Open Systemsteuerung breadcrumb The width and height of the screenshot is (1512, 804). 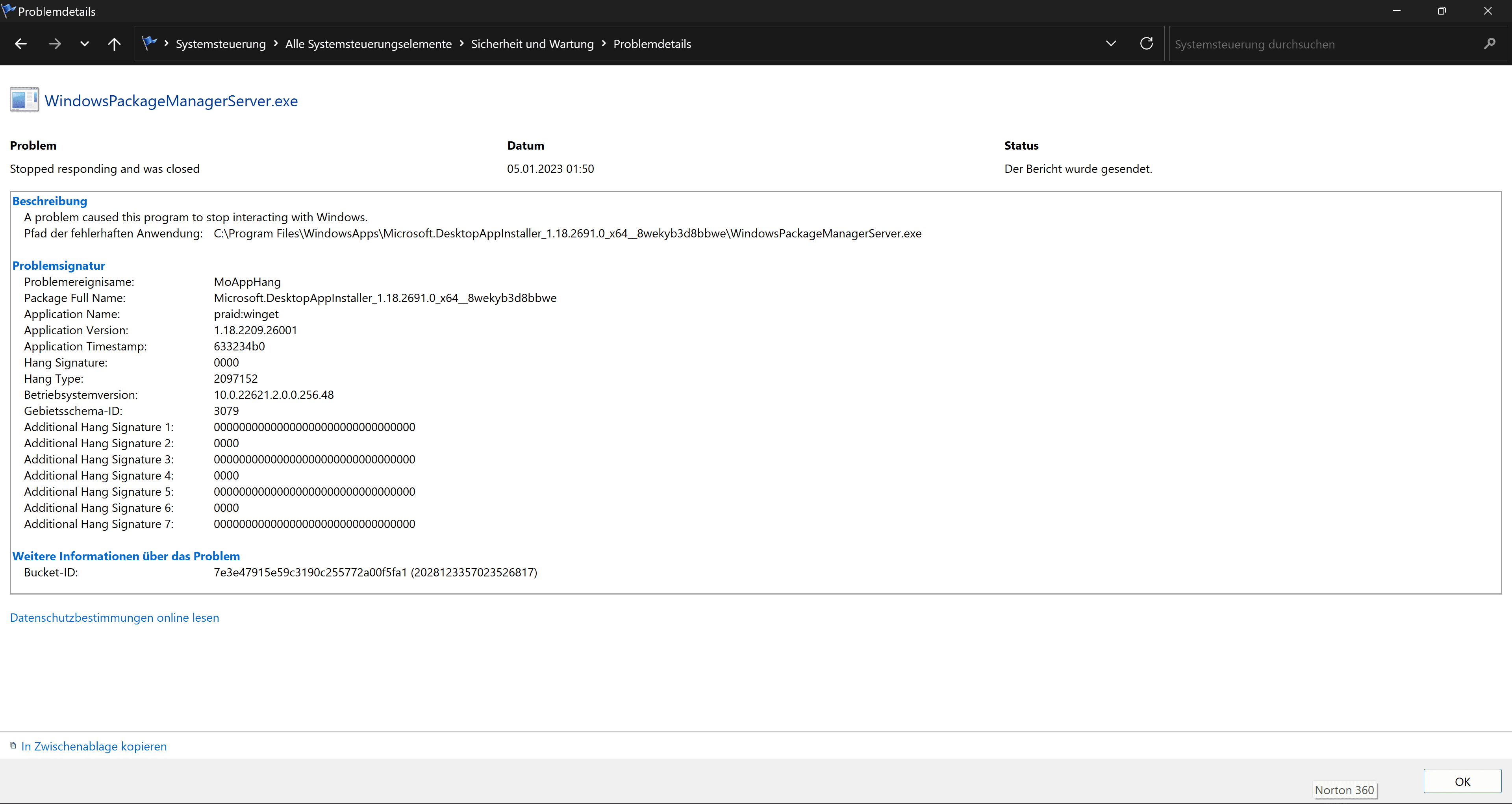point(220,44)
